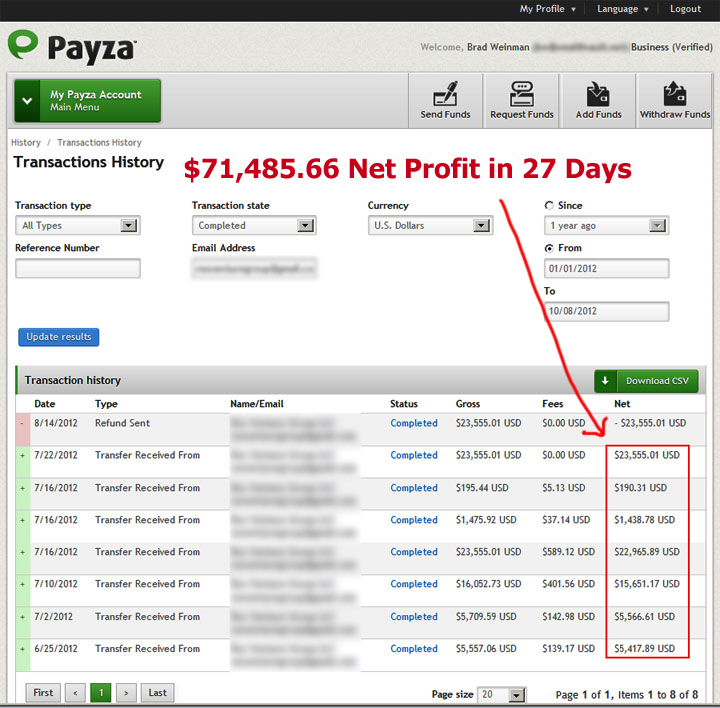The width and height of the screenshot is (720, 708).
Task: Click the Request Funds icon
Action: click(522, 94)
